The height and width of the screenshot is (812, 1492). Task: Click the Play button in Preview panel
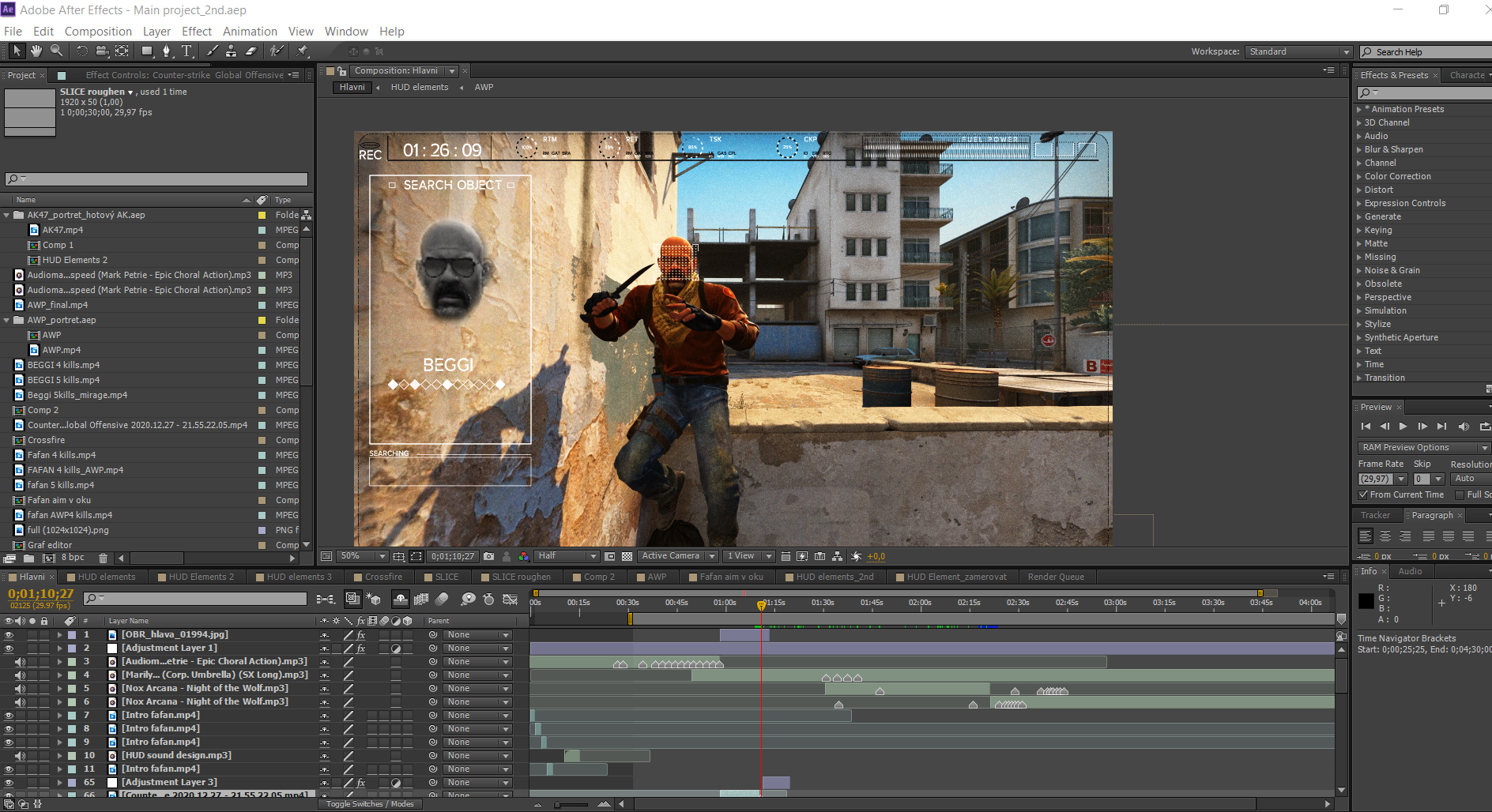pyautogui.click(x=1403, y=426)
